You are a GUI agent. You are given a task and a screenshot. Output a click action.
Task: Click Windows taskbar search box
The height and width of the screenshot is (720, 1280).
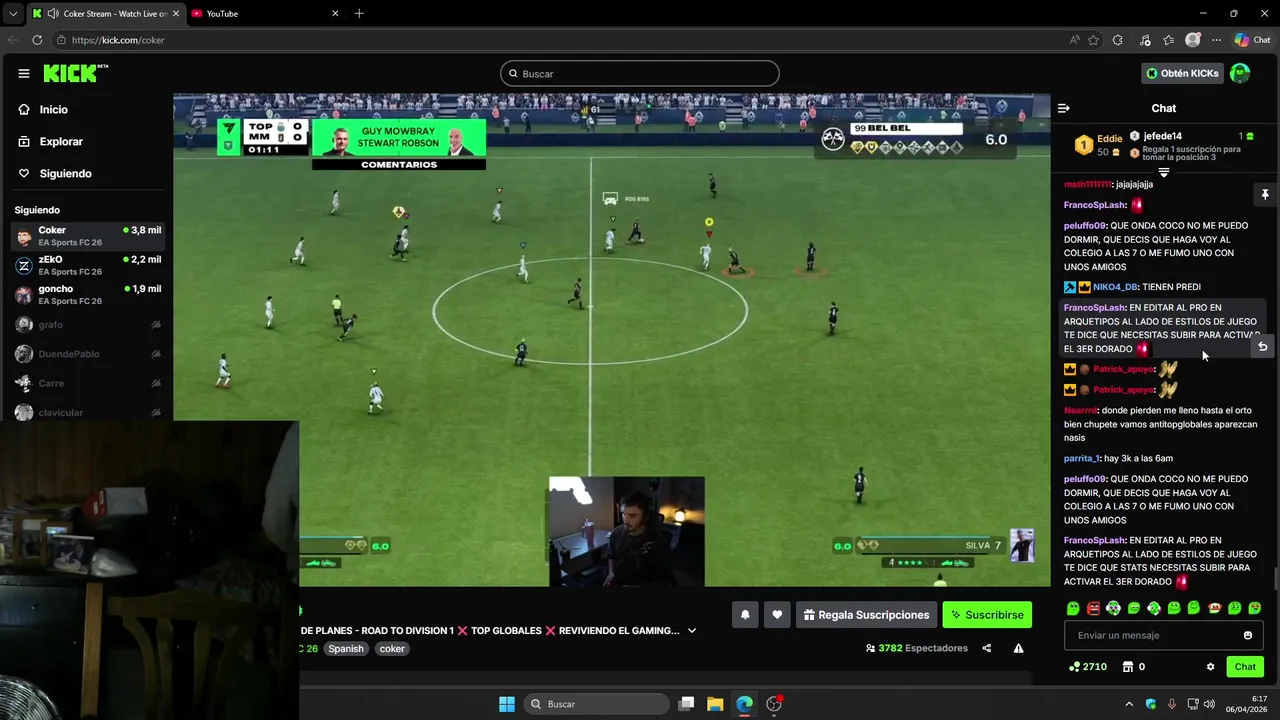[597, 704]
